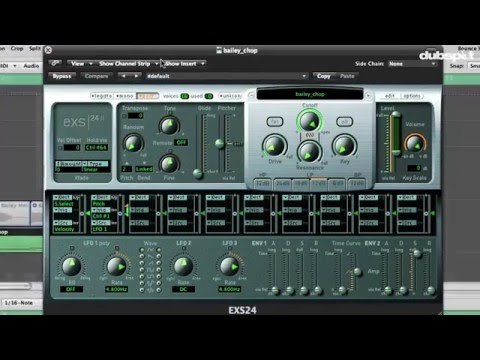Adjust the LFO 1 Rate knob
Image resolution: width=480 pixels, height=360 pixels.
[116, 266]
